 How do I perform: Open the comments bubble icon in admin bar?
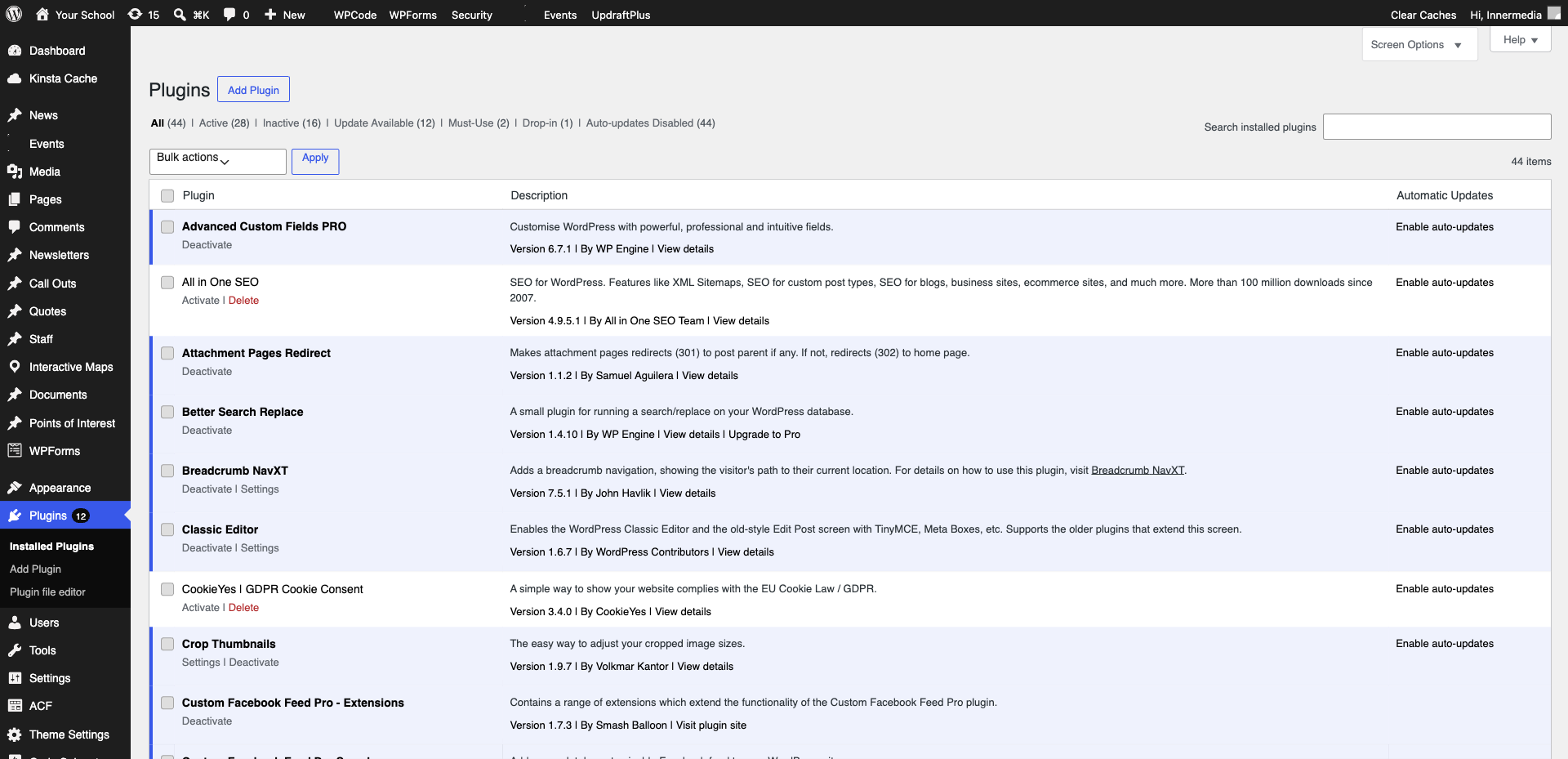pyautogui.click(x=229, y=14)
